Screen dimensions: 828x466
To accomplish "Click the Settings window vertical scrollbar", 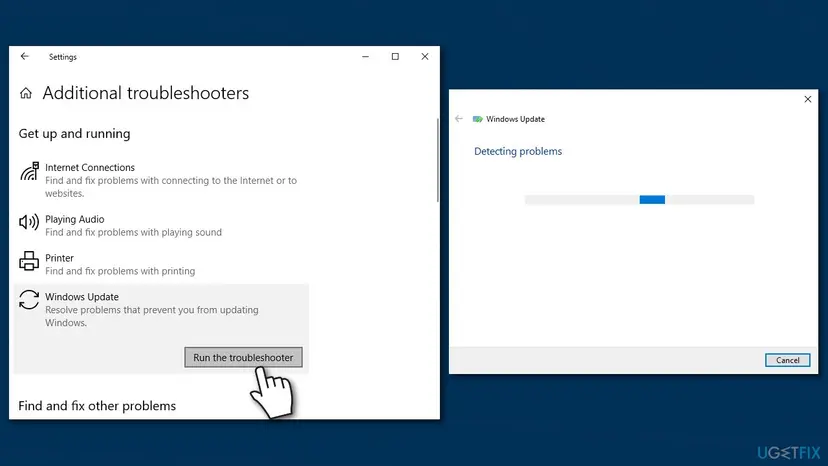I will 437,160.
